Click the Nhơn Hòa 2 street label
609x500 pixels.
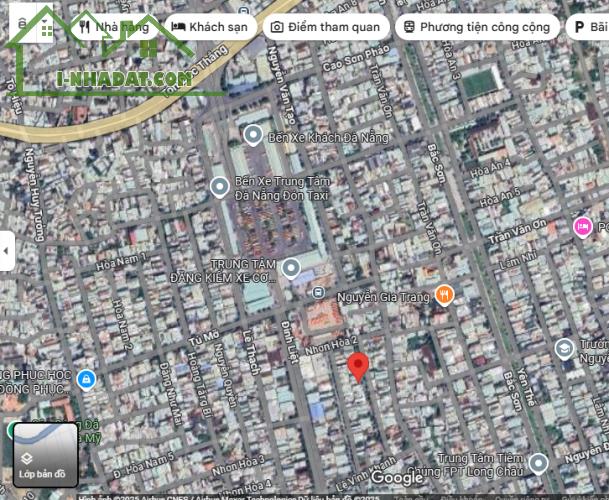point(331,345)
